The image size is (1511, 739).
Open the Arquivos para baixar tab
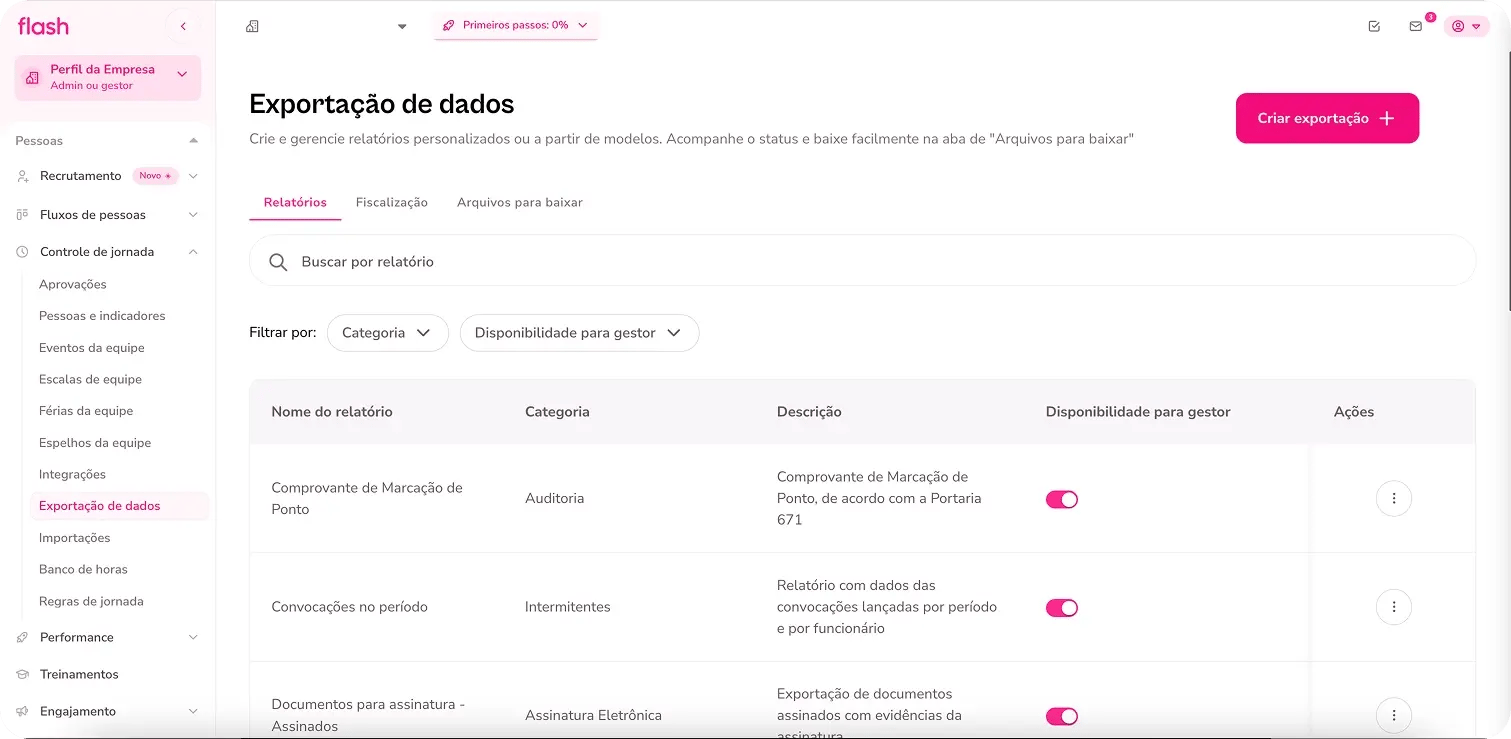coord(519,202)
